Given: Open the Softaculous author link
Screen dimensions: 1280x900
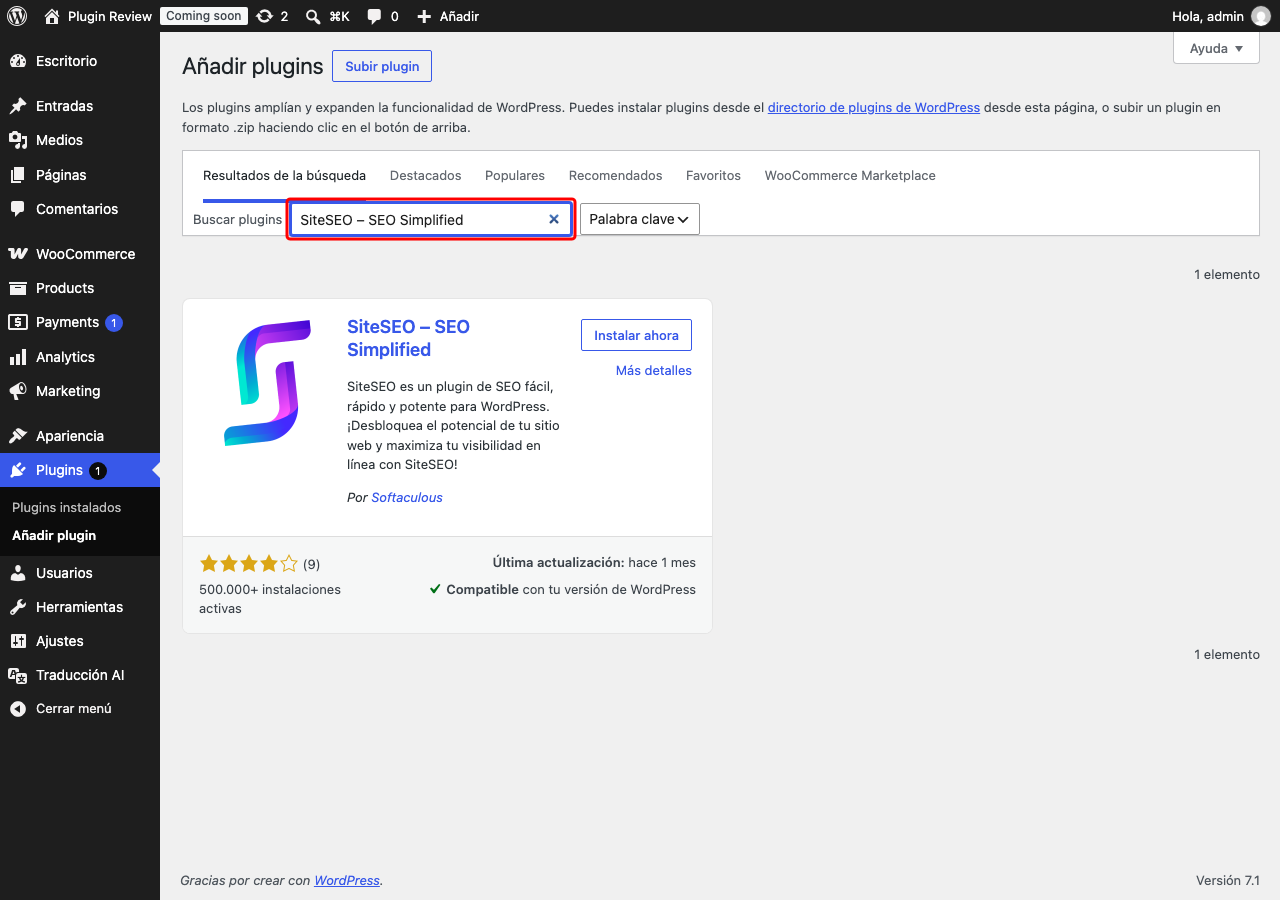Looking at the screenshot, I should [407, 498].
